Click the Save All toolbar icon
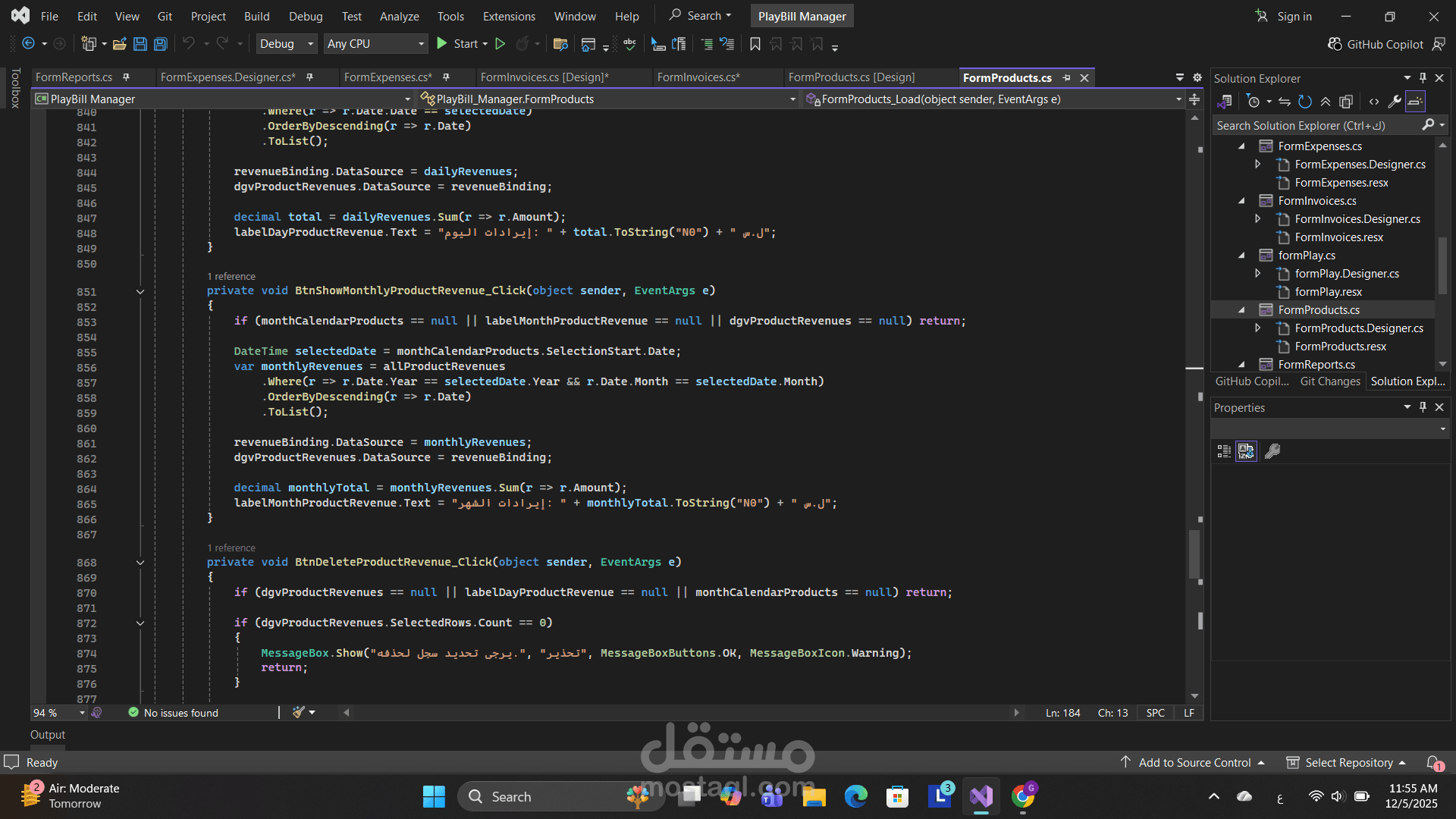This screenshot has width=1456, height=819. pyautogui.click(x=161, y=44)
